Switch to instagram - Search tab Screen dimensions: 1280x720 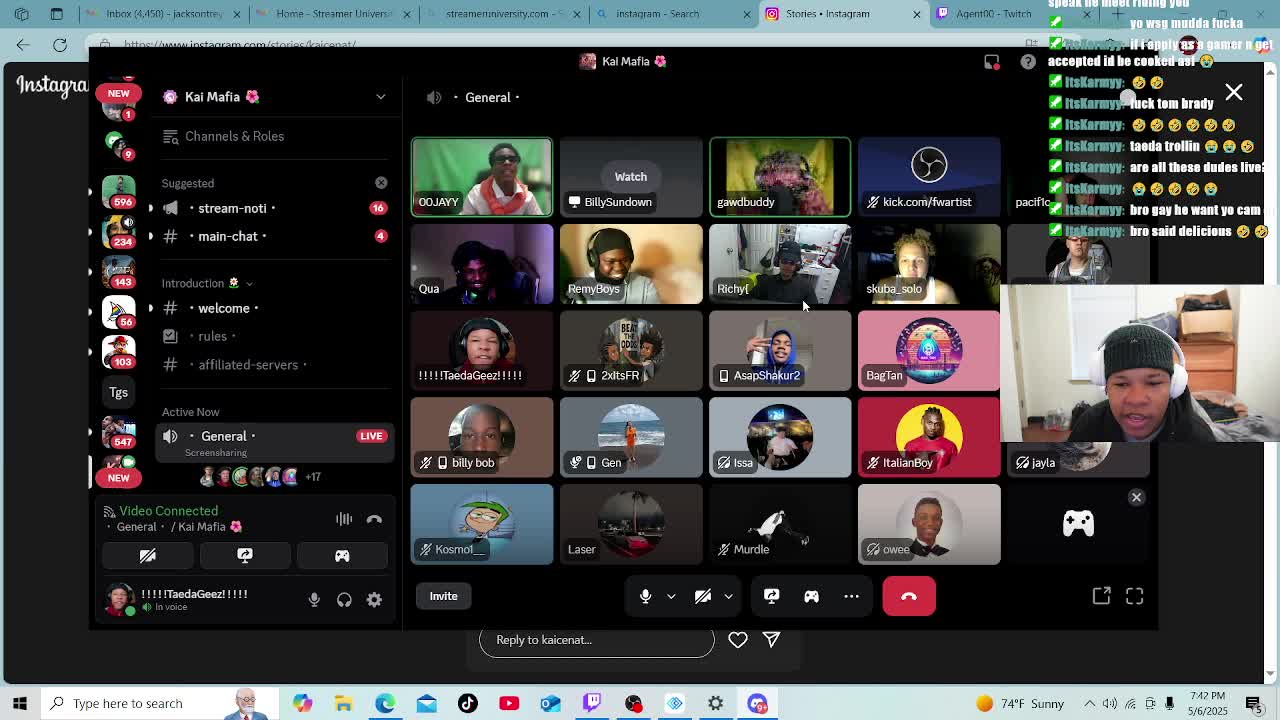[657, 14]
